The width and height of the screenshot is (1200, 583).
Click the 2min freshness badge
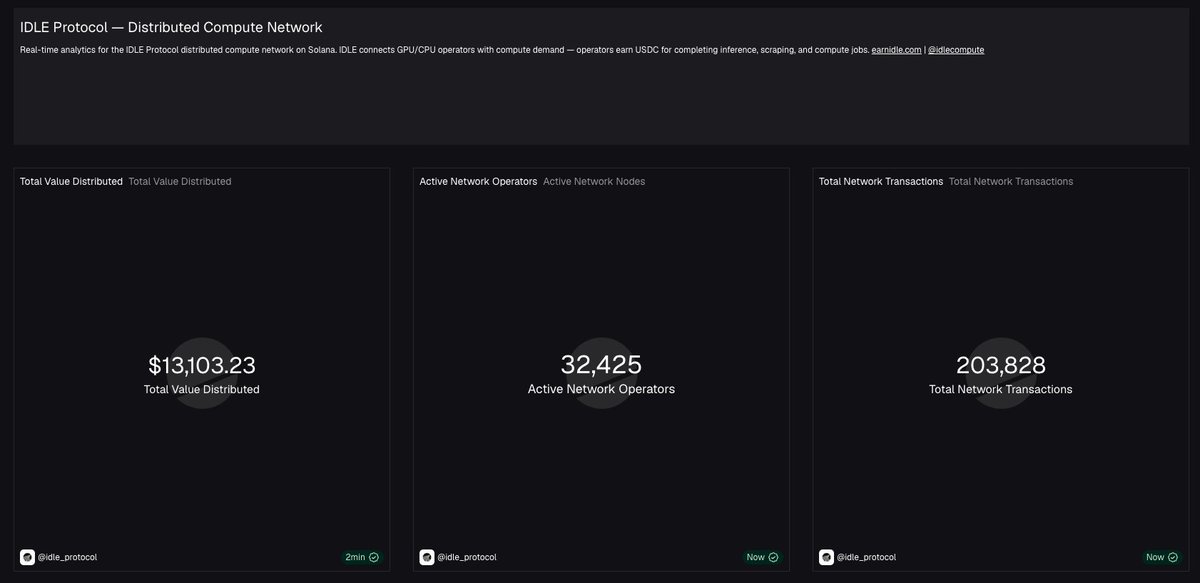(x=362, y=557)
